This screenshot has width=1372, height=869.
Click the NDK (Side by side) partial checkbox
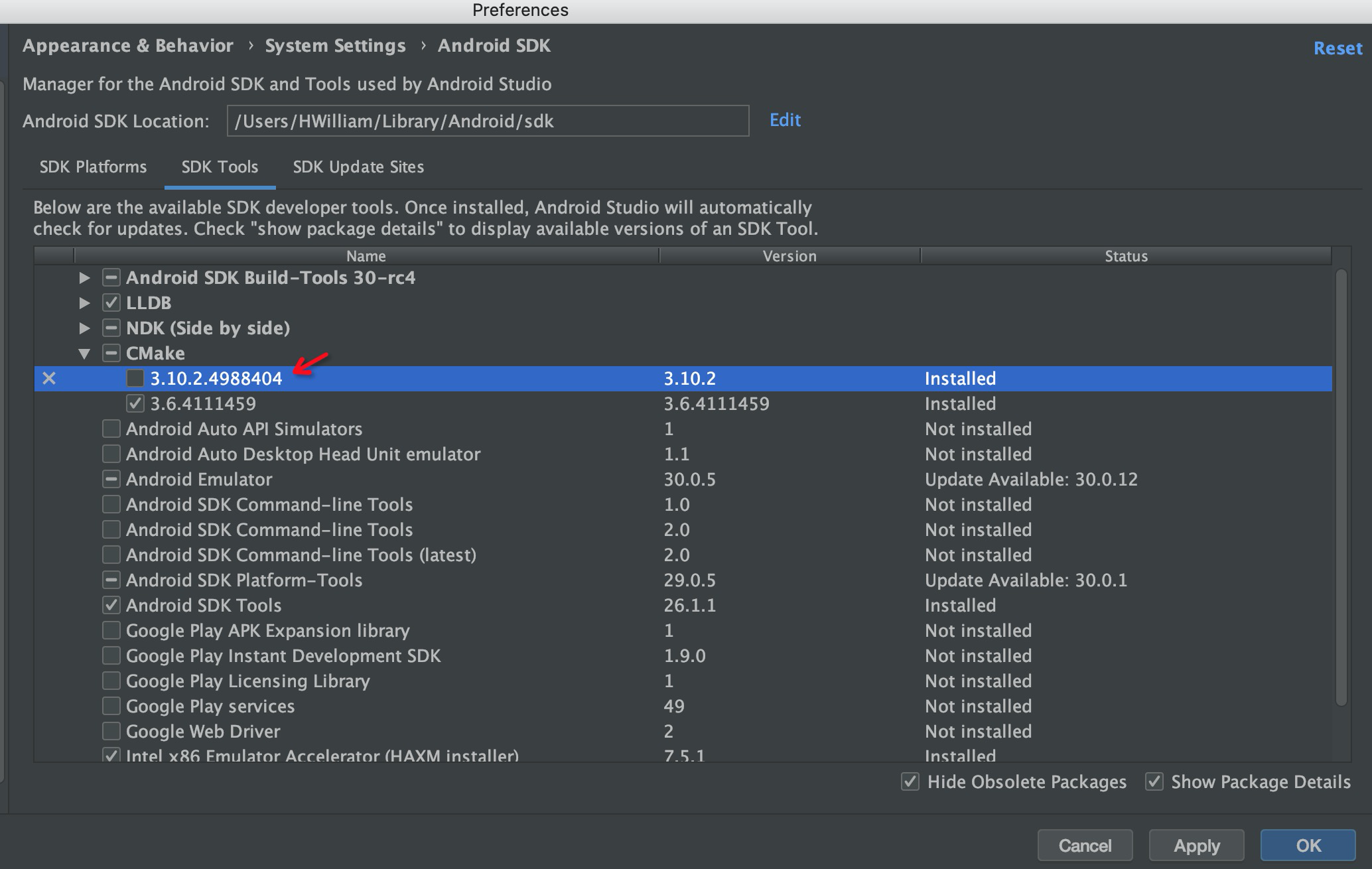coord(111,328)
